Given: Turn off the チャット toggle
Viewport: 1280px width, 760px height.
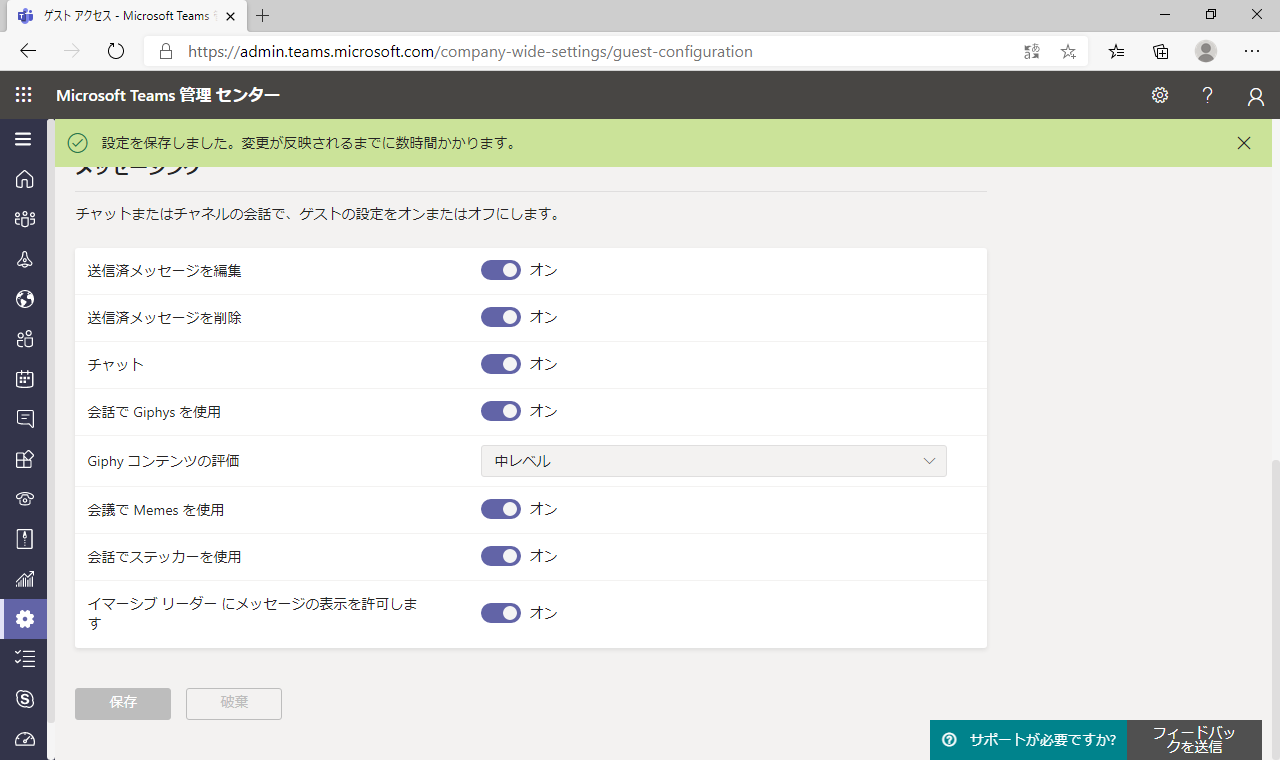Looking at the screenshot, I should click(501, 364).
